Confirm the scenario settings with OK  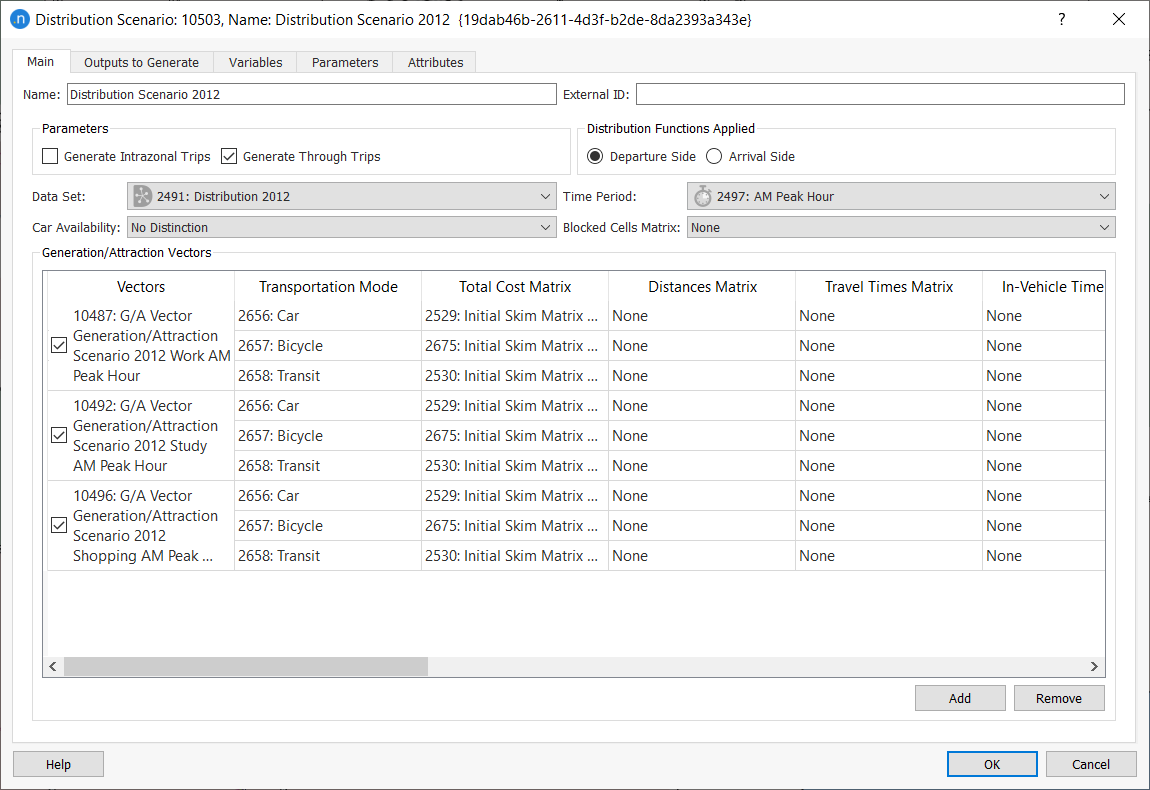point(991,763)
